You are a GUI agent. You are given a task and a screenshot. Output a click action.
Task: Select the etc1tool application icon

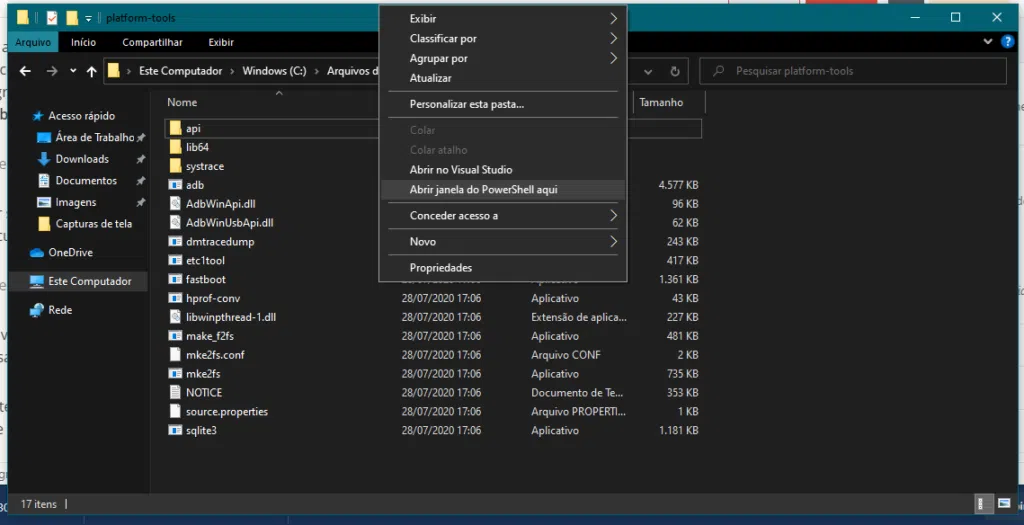tap(175, 261)
